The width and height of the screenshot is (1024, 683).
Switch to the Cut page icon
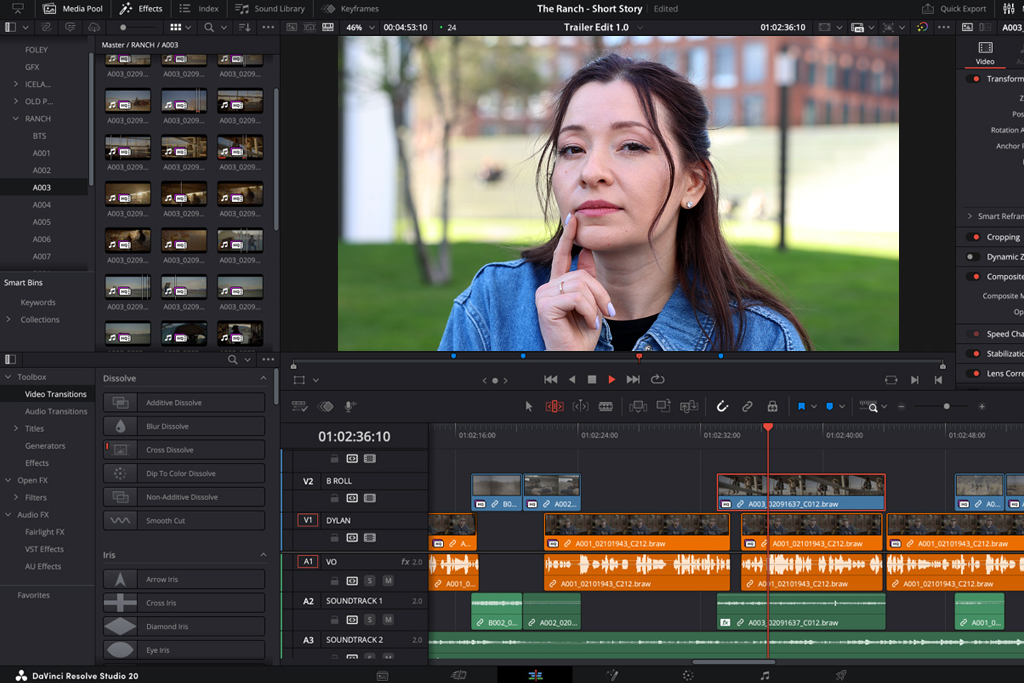(459, 675)
